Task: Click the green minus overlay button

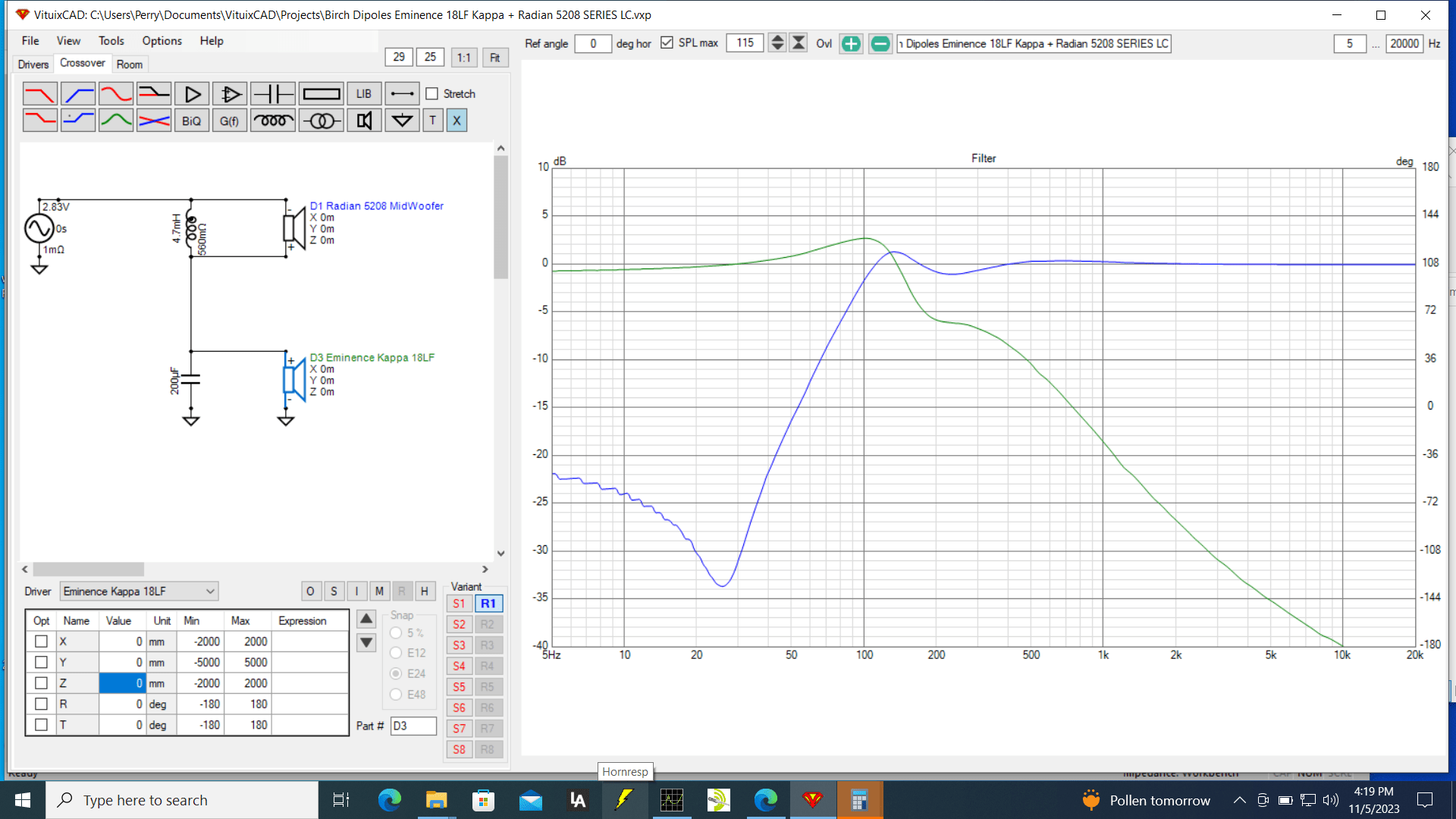Action: point(880,43)
